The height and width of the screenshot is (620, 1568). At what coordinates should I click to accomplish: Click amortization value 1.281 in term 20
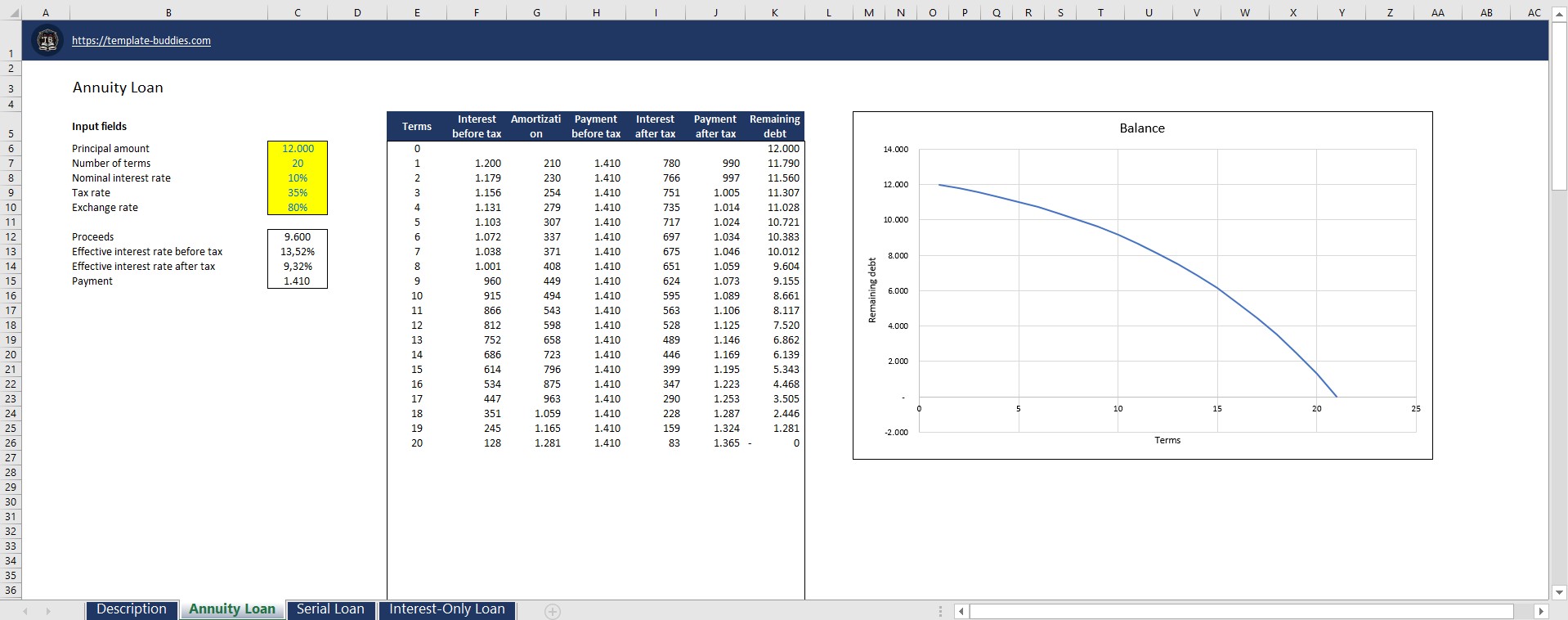click(x=548, y=443)
